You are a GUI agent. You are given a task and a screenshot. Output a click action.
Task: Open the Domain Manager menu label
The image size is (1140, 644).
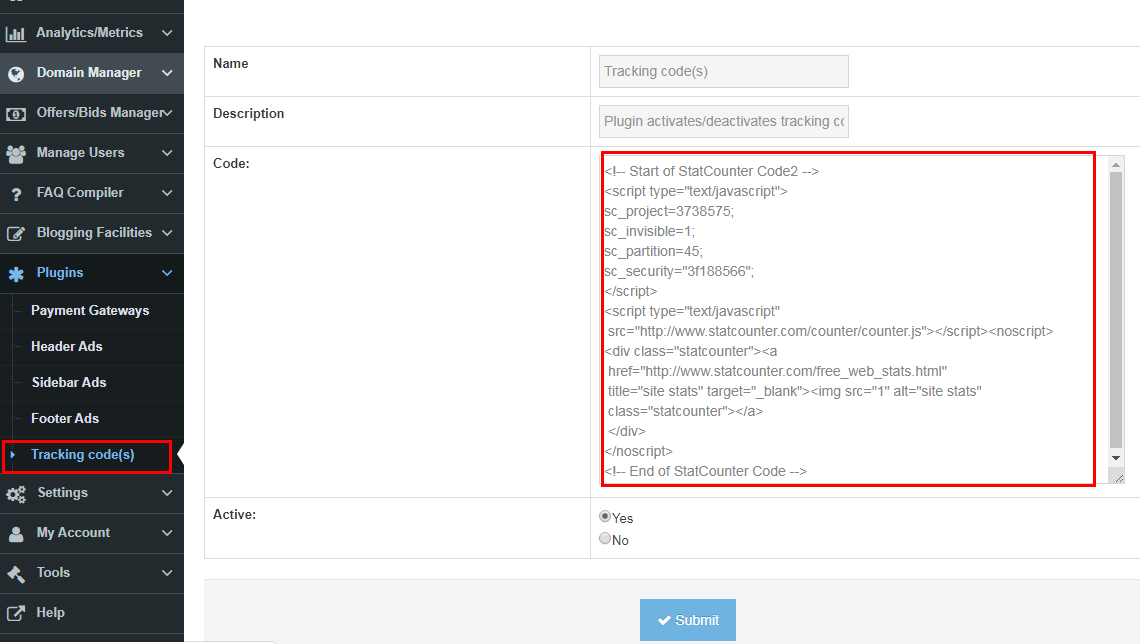tap(89, 73)
